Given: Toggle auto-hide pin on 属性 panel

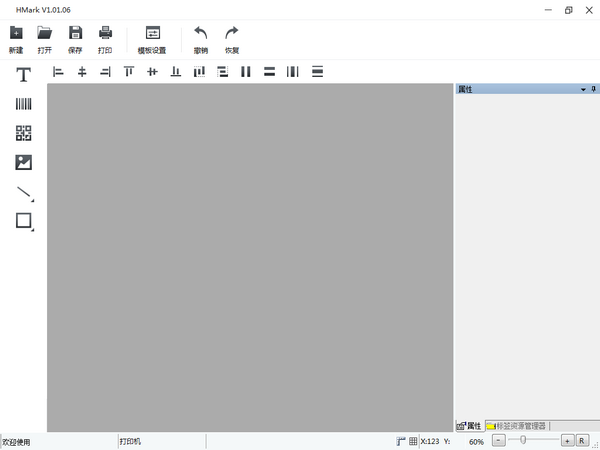Looking at the screenshot, I should click(593, 89).
